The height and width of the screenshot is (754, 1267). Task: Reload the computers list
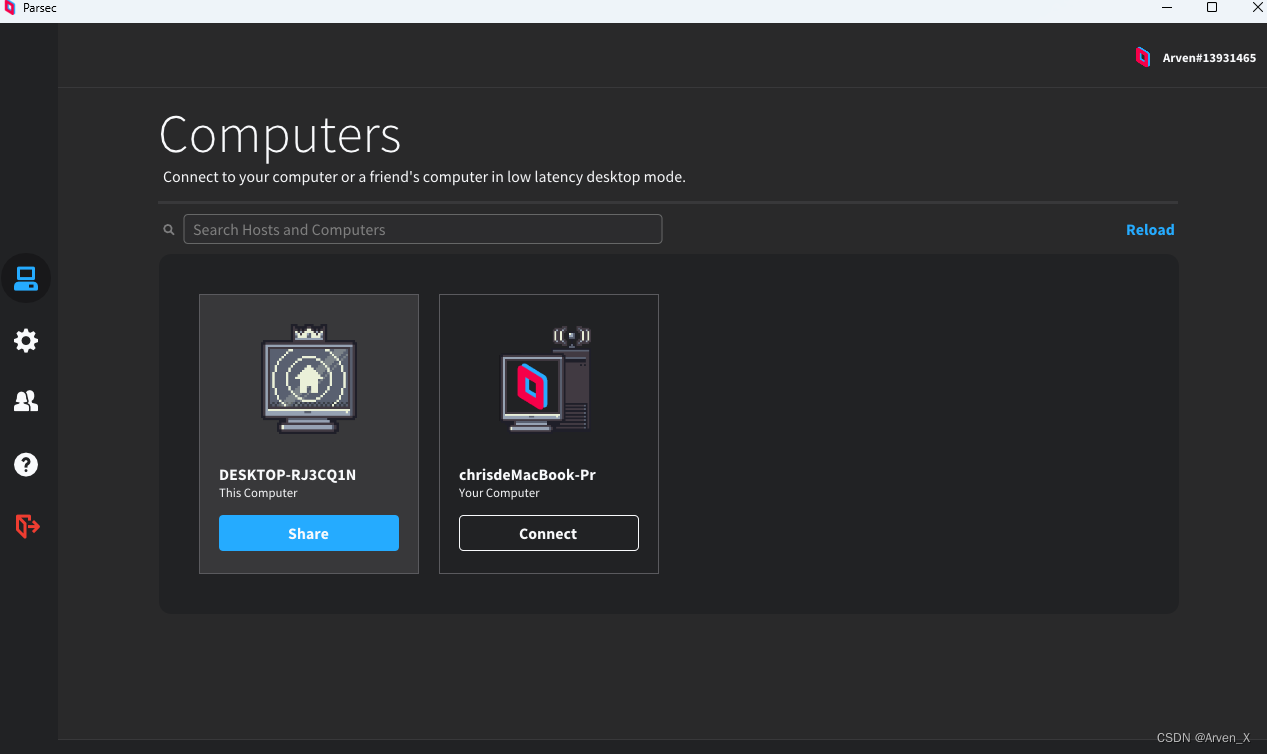click(x=1150, y=230)
